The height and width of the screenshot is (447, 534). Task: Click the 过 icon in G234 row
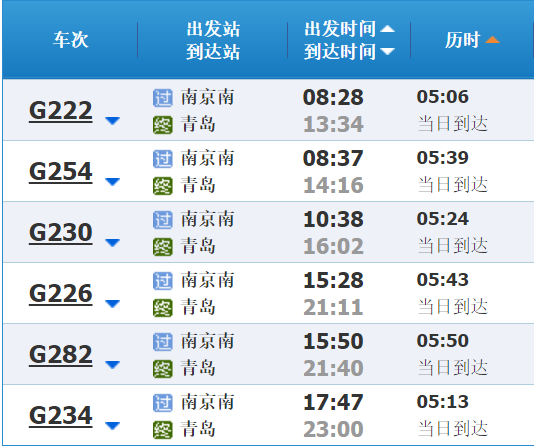(x=162, y=403)
